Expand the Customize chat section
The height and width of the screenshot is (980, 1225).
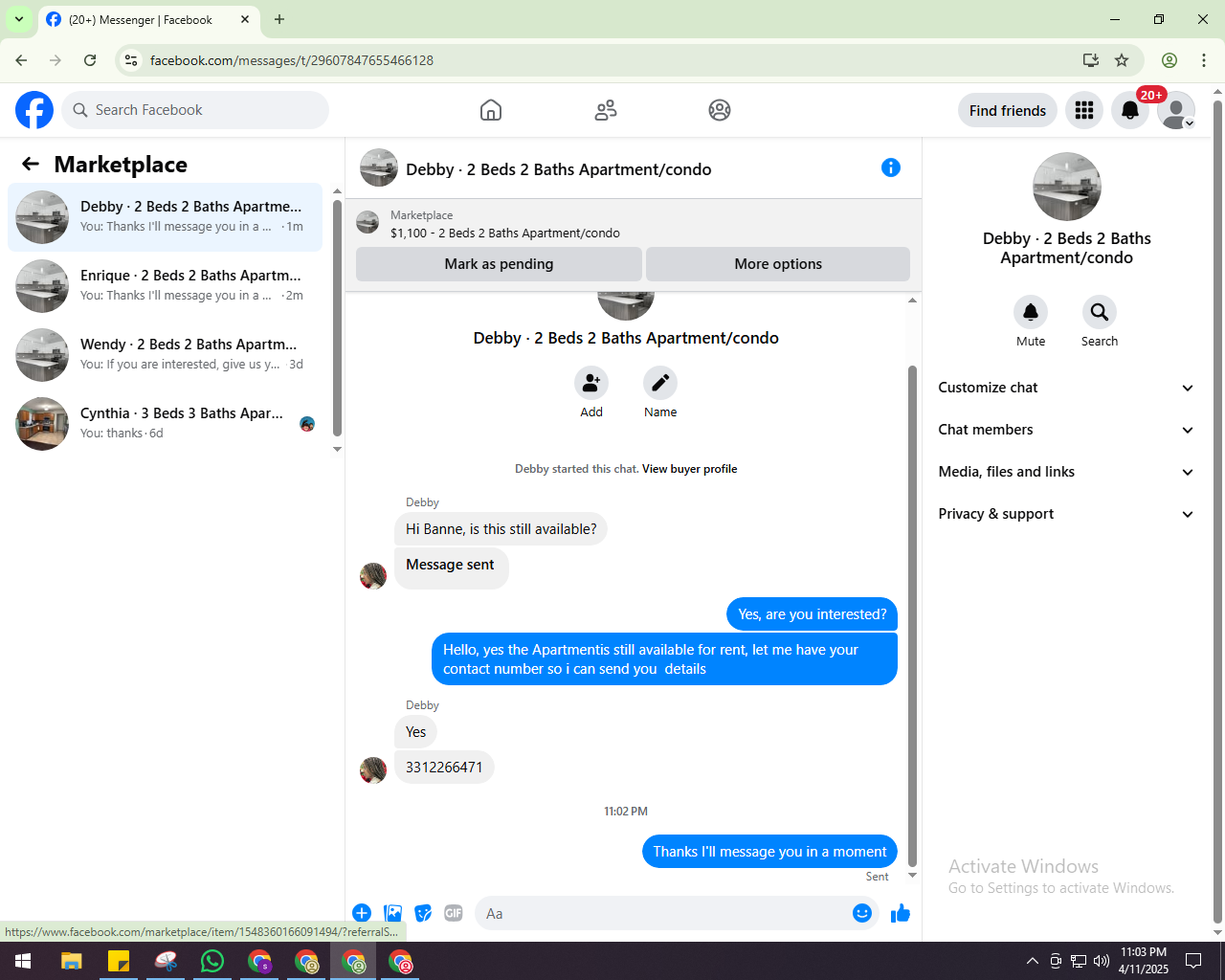click(1066, 388)
